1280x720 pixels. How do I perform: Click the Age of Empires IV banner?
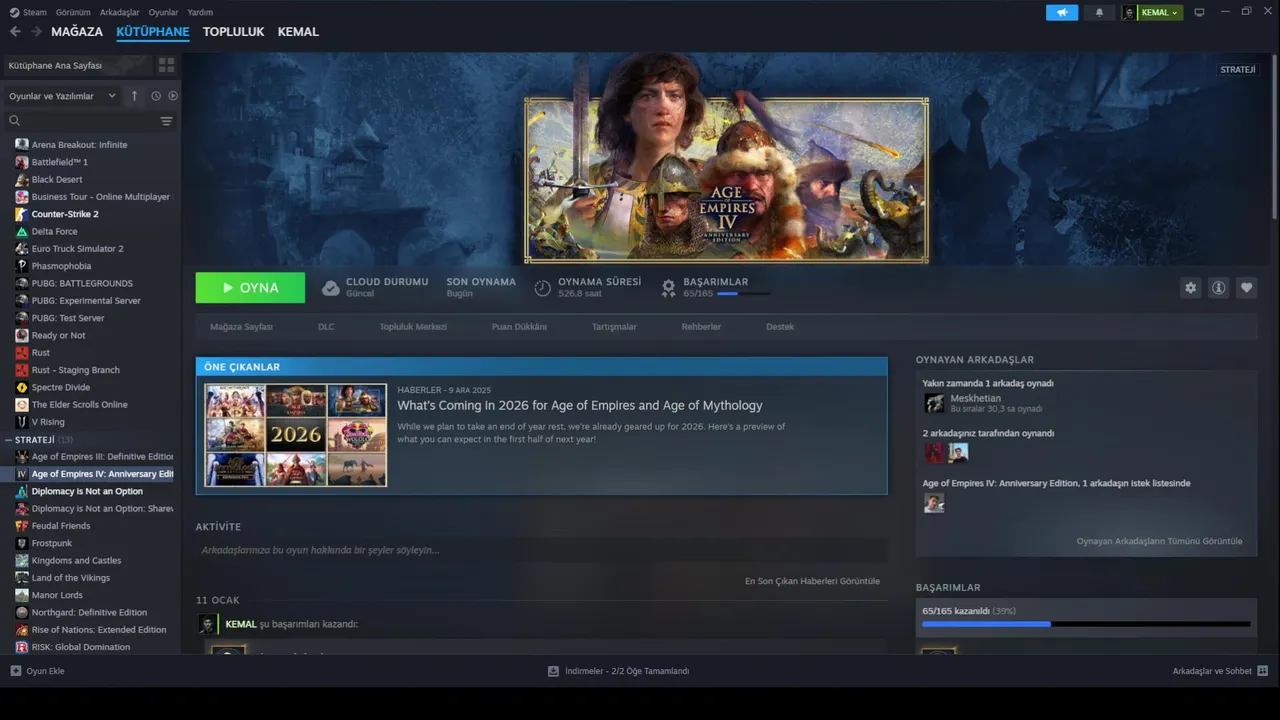727,180
